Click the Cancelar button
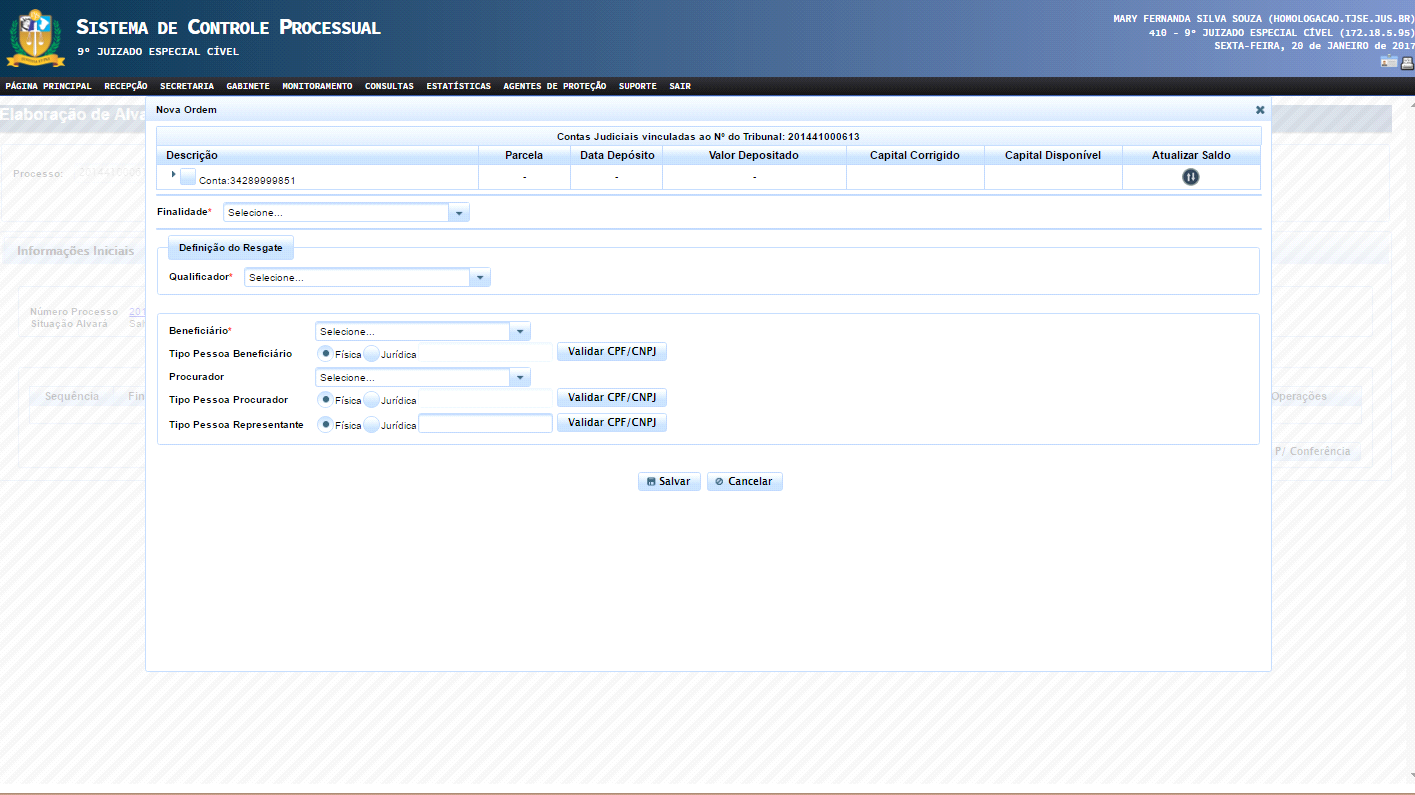The image size is (1415, 795). [744, 481]
